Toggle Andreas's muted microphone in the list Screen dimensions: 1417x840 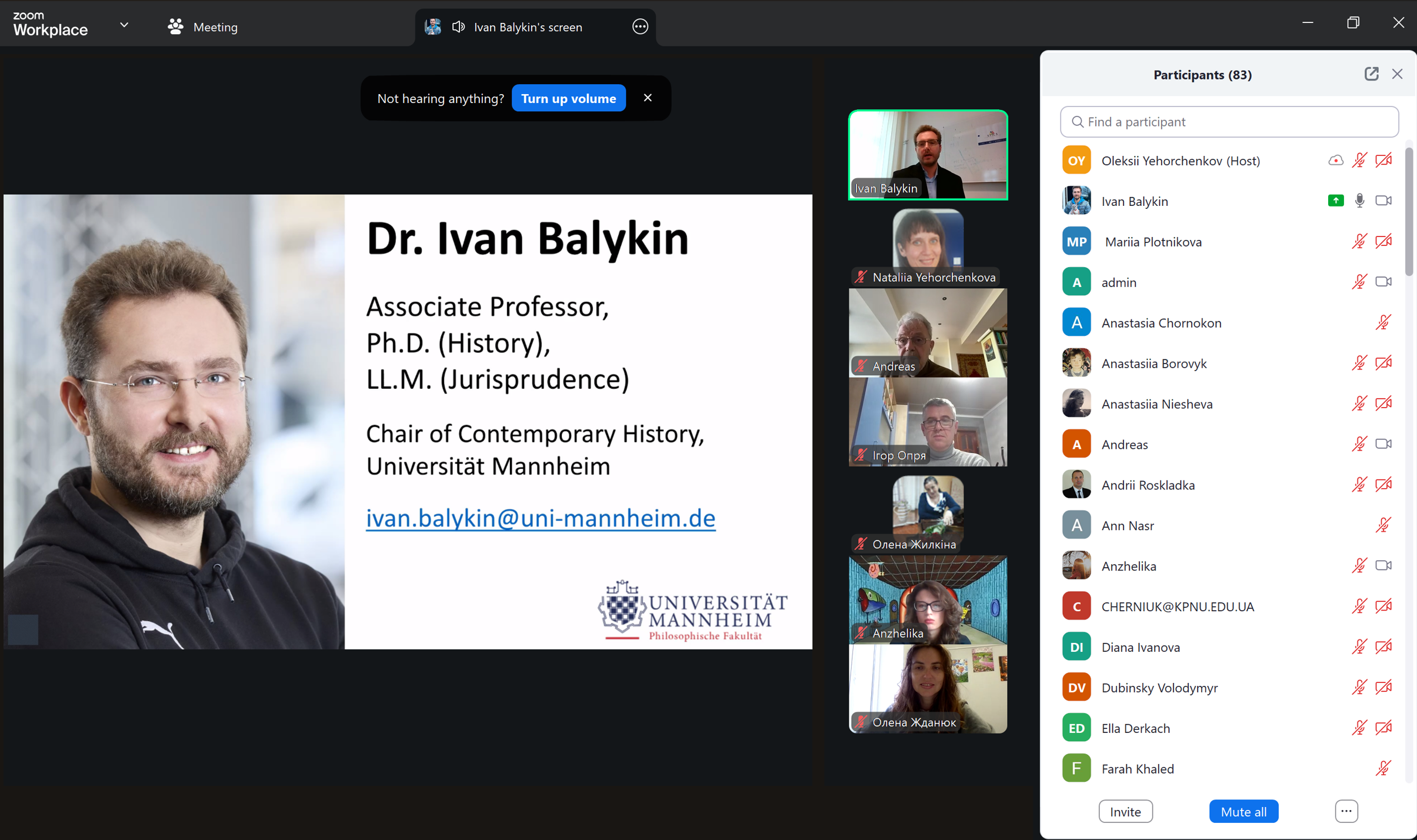point(1359,444)
